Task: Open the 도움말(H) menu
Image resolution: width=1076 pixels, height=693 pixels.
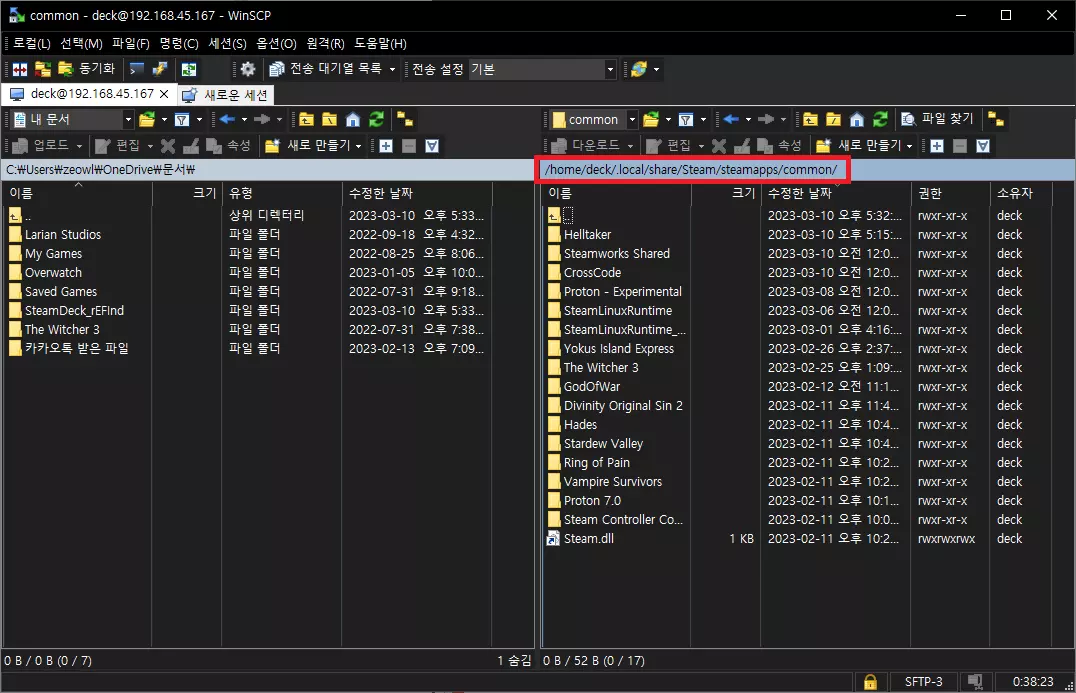Action: [380, 43]
